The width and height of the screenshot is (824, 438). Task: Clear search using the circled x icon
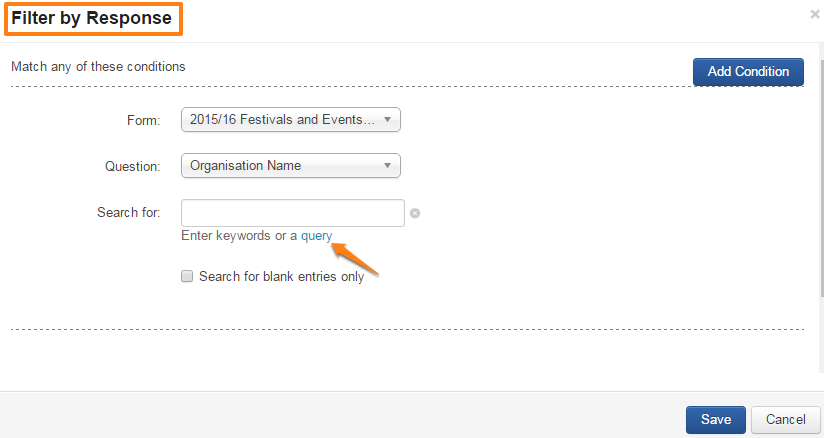coord(415,213)
